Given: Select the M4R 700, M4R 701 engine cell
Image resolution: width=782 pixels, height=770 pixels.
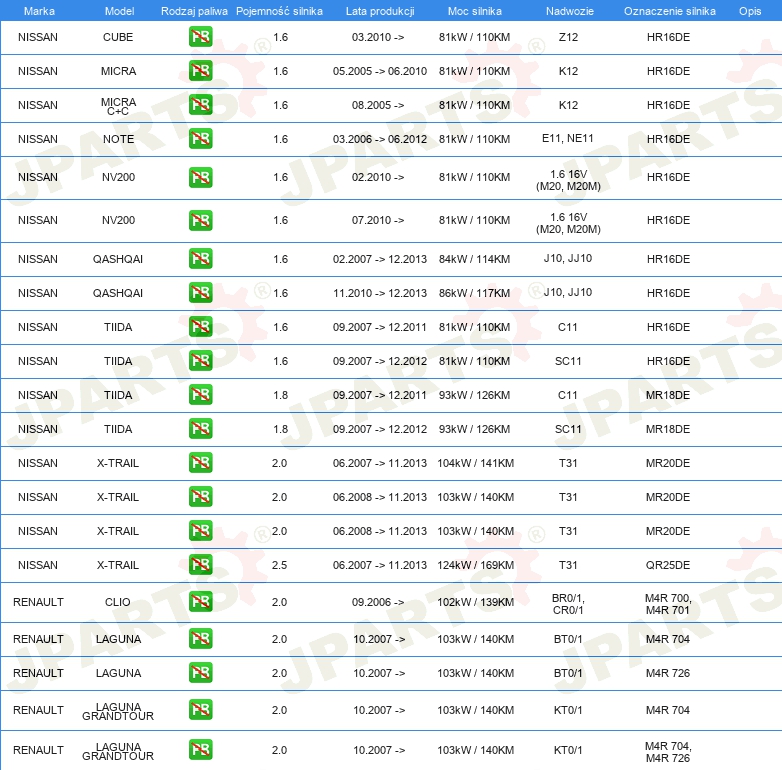Looking at the screenshot, I should pyautogui.click(x=668, y=604).
